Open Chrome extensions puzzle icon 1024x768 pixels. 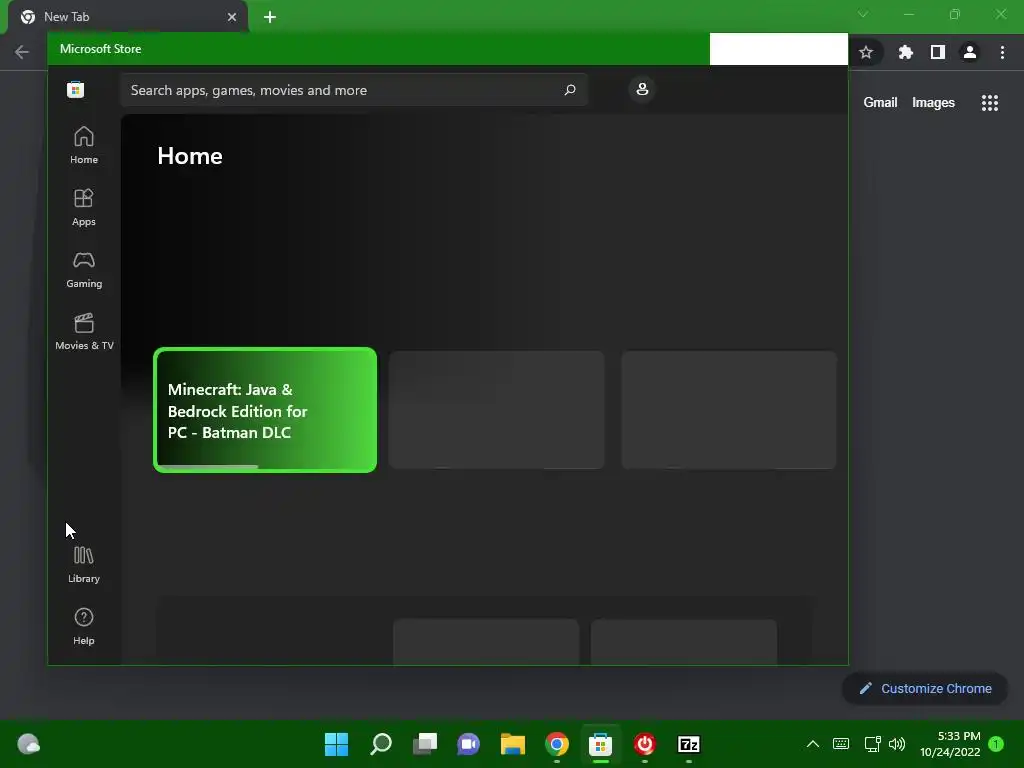coord(905,52)
